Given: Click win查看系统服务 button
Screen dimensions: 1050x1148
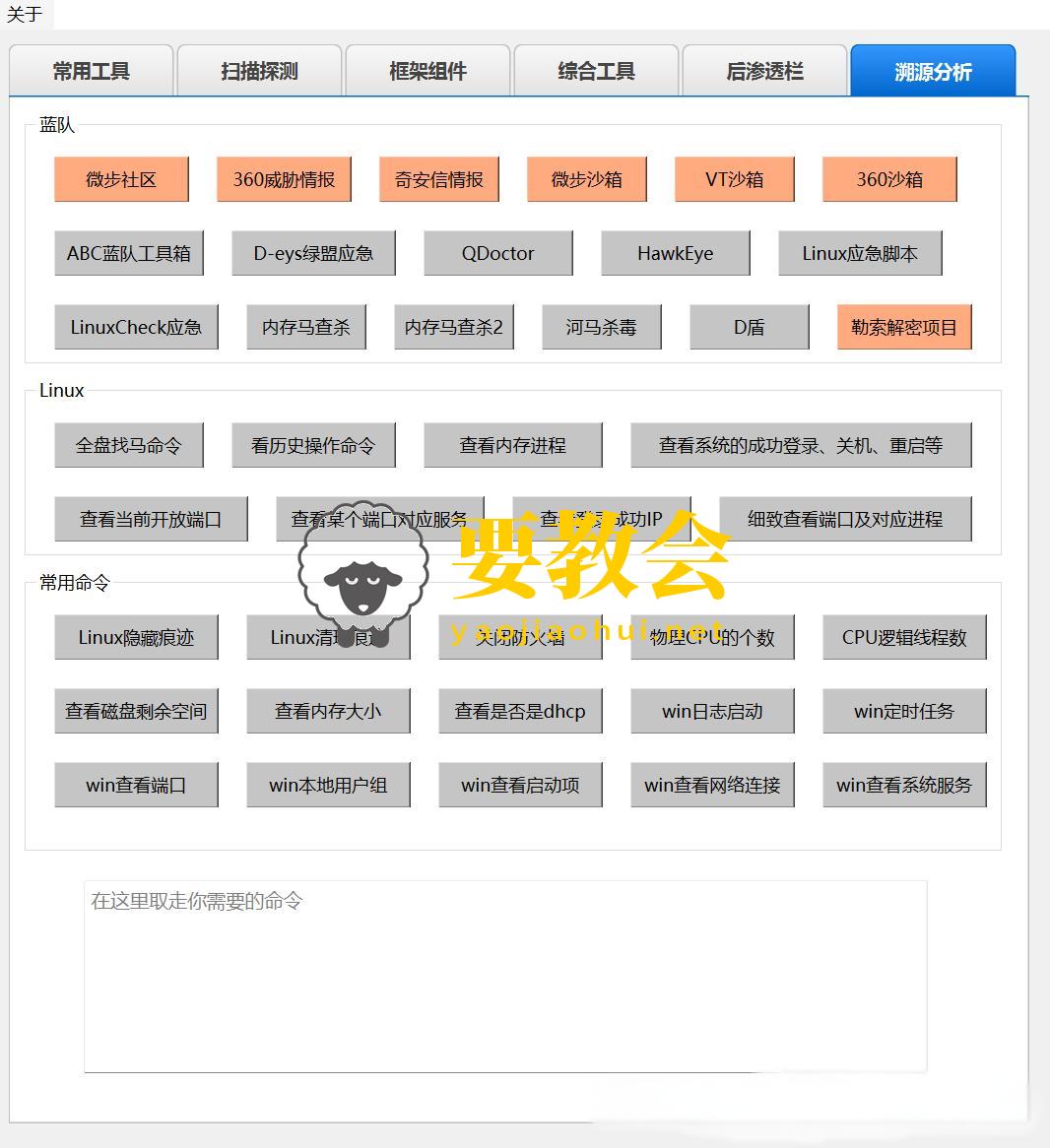Looking at the screenshot, I should point(904,785).
